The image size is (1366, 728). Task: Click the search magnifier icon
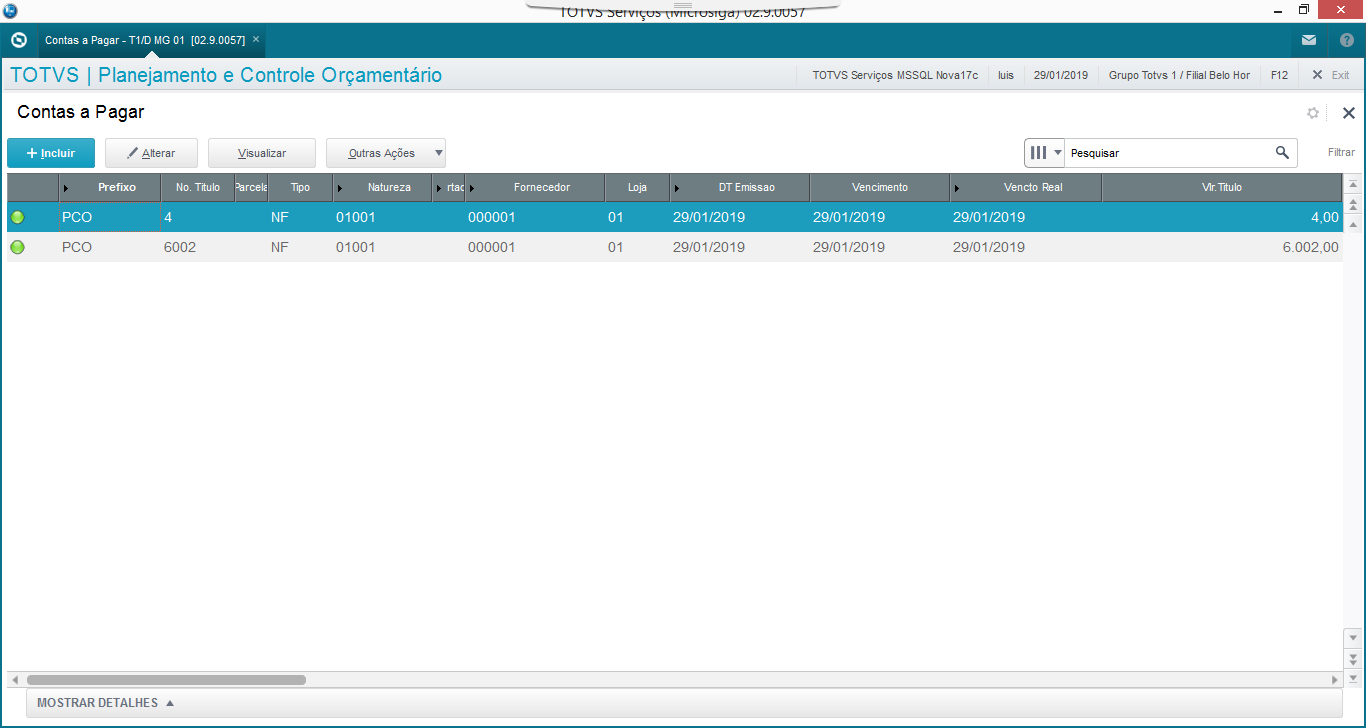pyautogui.click(x=1282, y=153)
